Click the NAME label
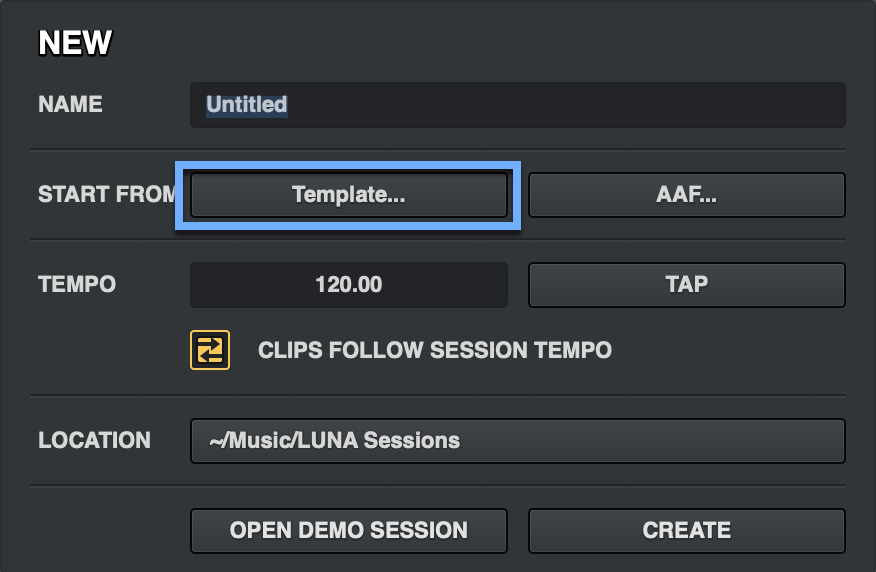The image size is (876, 572). 70,105
